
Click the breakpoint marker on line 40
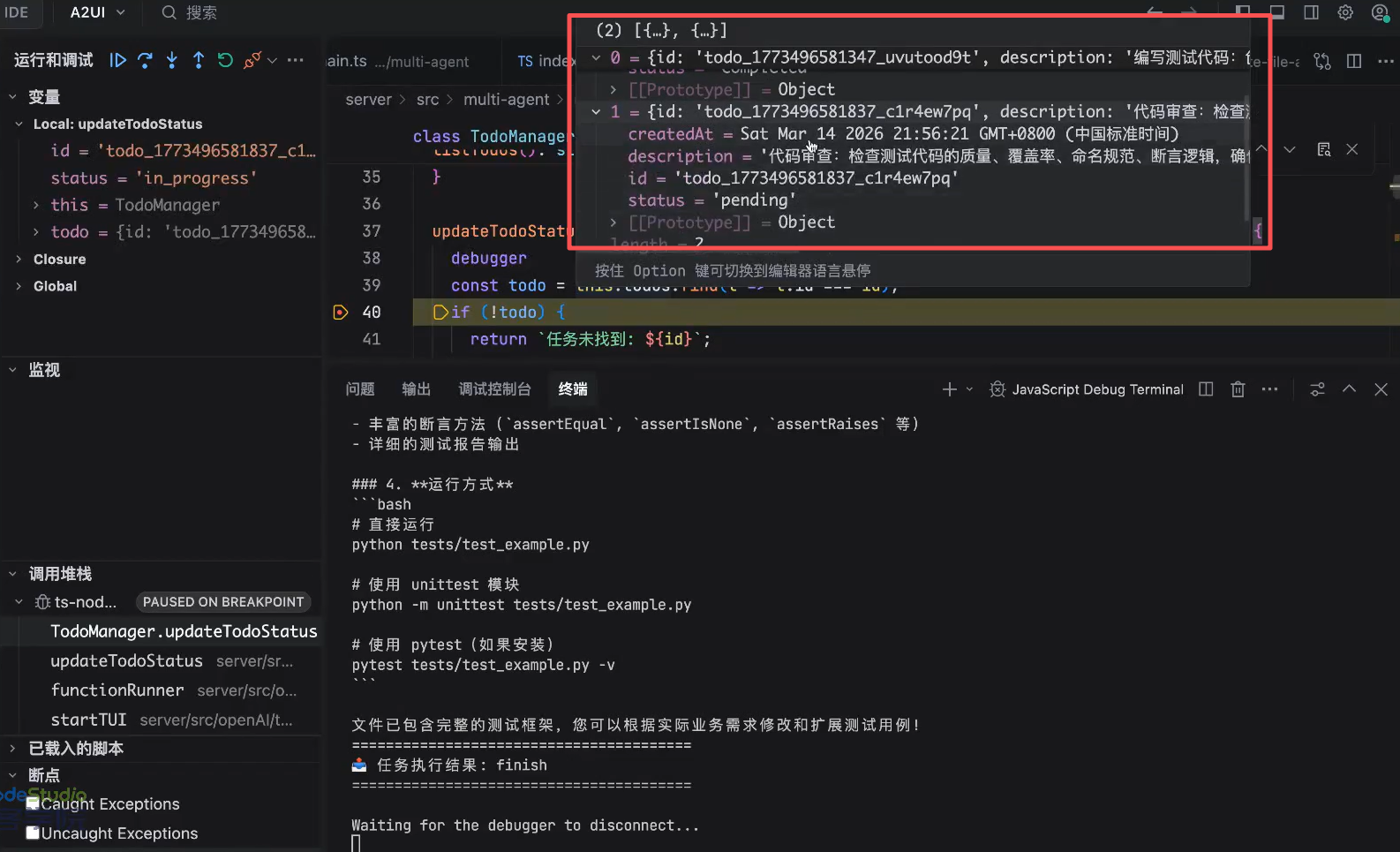(x=341, y=312)
